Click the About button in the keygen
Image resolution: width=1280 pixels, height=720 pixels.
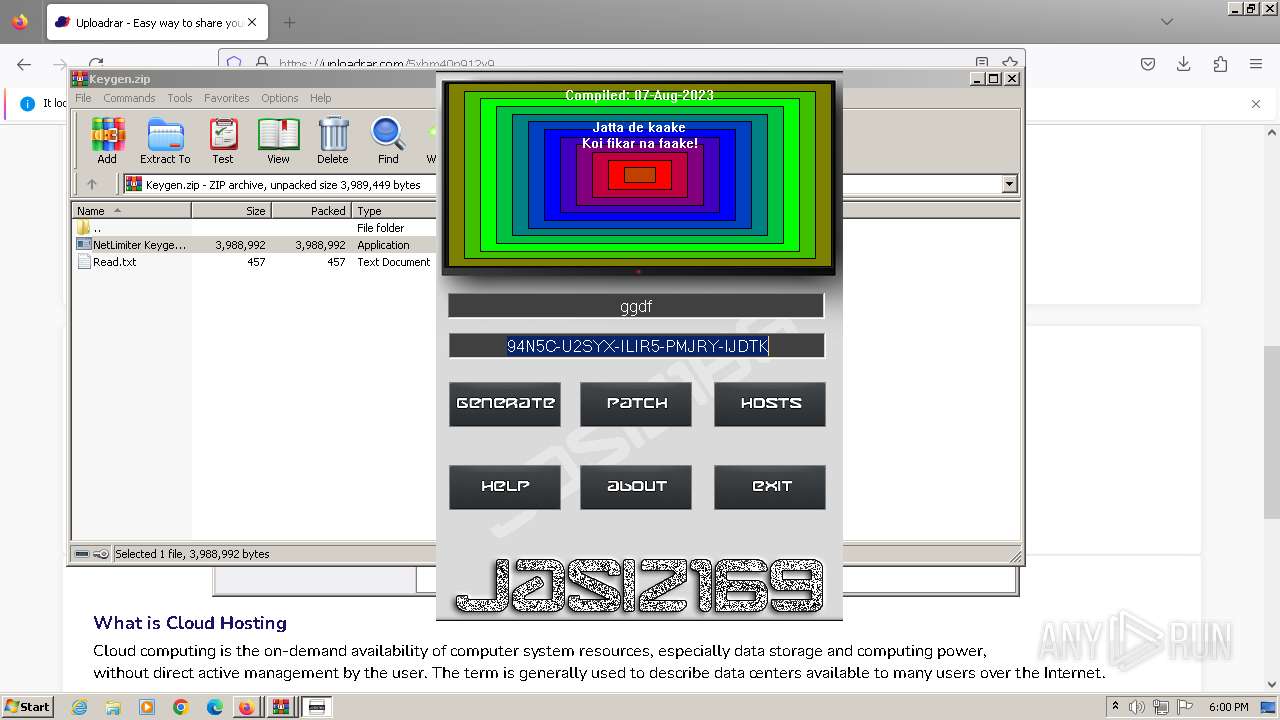tap(636, 487)
